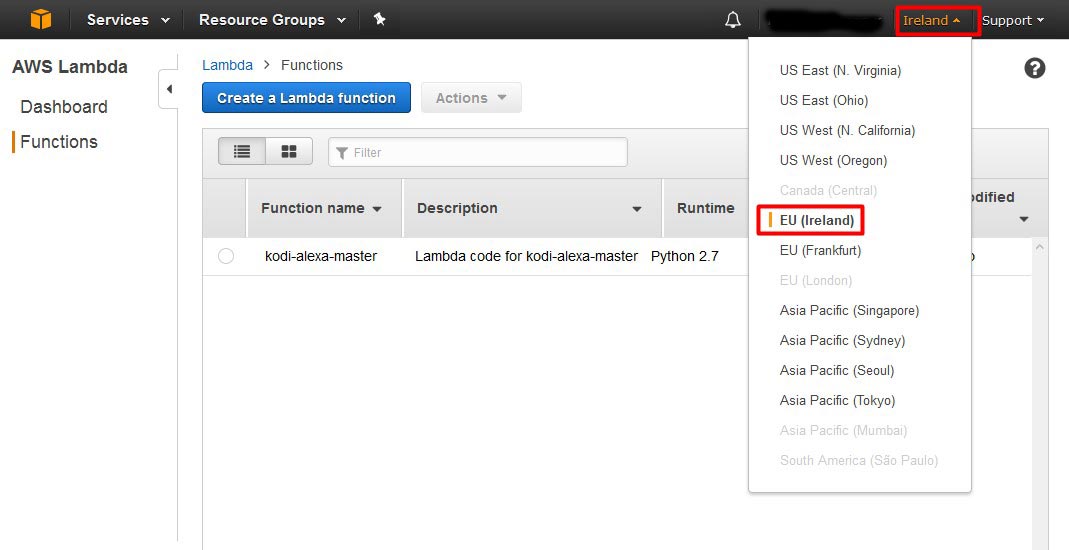This screenshot has height=550, width=1069.
Task: Click the table scrollbar up arrow
Action: pyautogui.click(x=1039, y=247)
